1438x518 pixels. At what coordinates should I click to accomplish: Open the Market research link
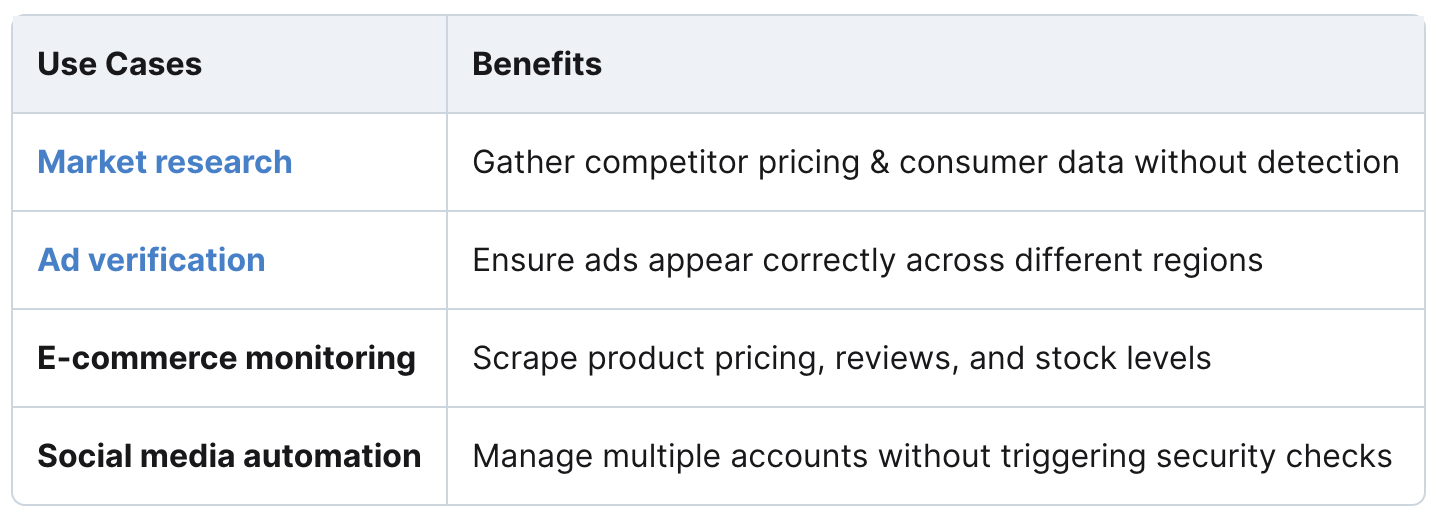pos(165,162)
